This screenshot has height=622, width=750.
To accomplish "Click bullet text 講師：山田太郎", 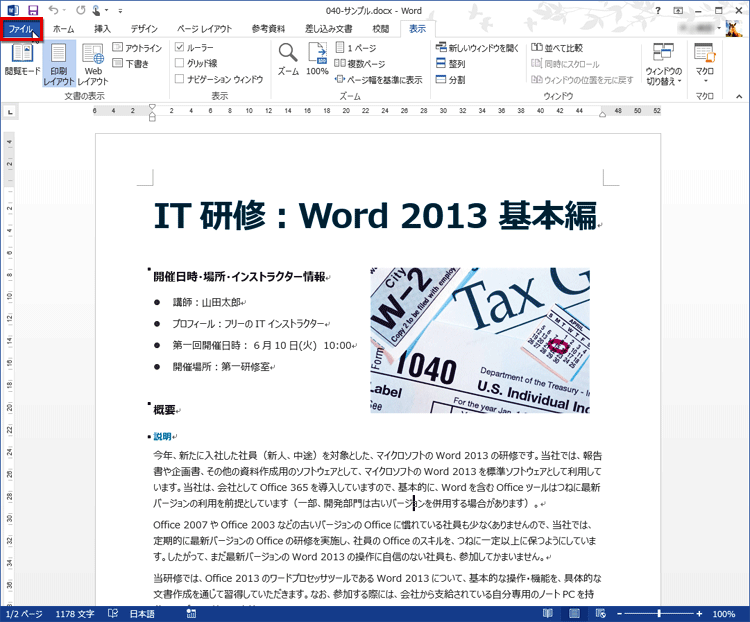I will (x=207, y=302).
